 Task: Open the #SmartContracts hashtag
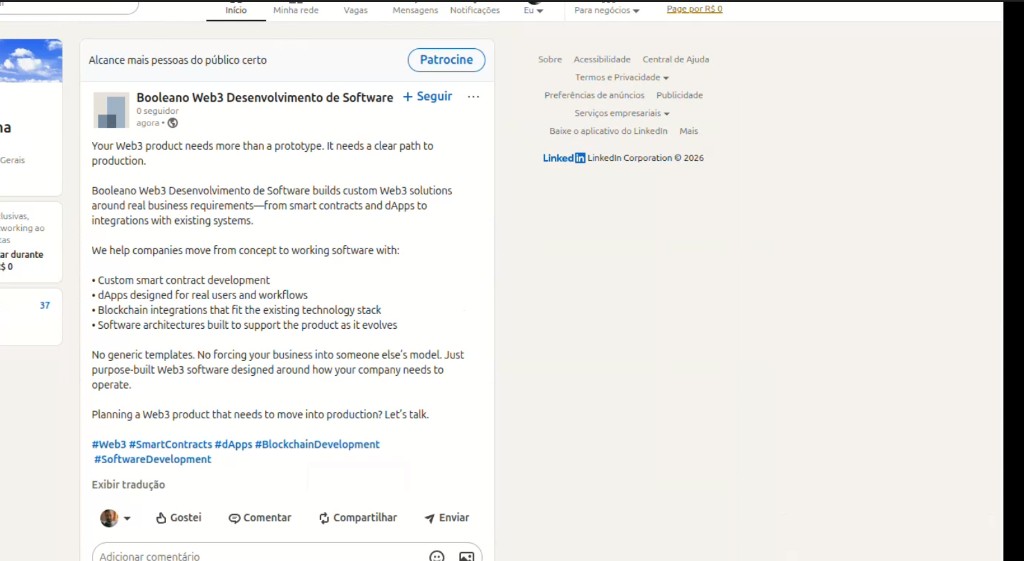coord(170,445)
